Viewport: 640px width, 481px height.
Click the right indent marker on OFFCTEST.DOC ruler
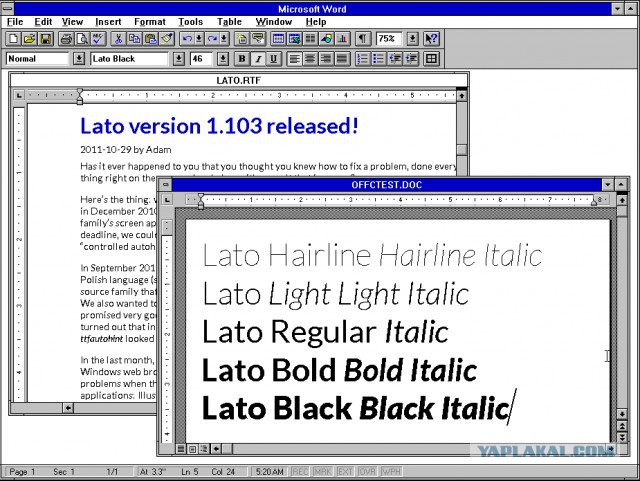(594, 203)
